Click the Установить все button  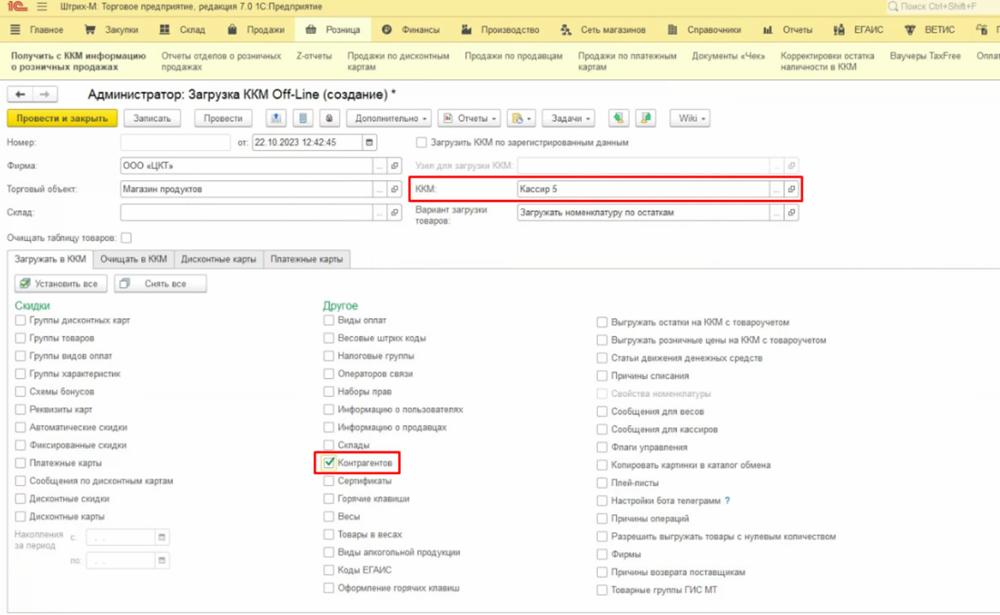tap(57, 284)
